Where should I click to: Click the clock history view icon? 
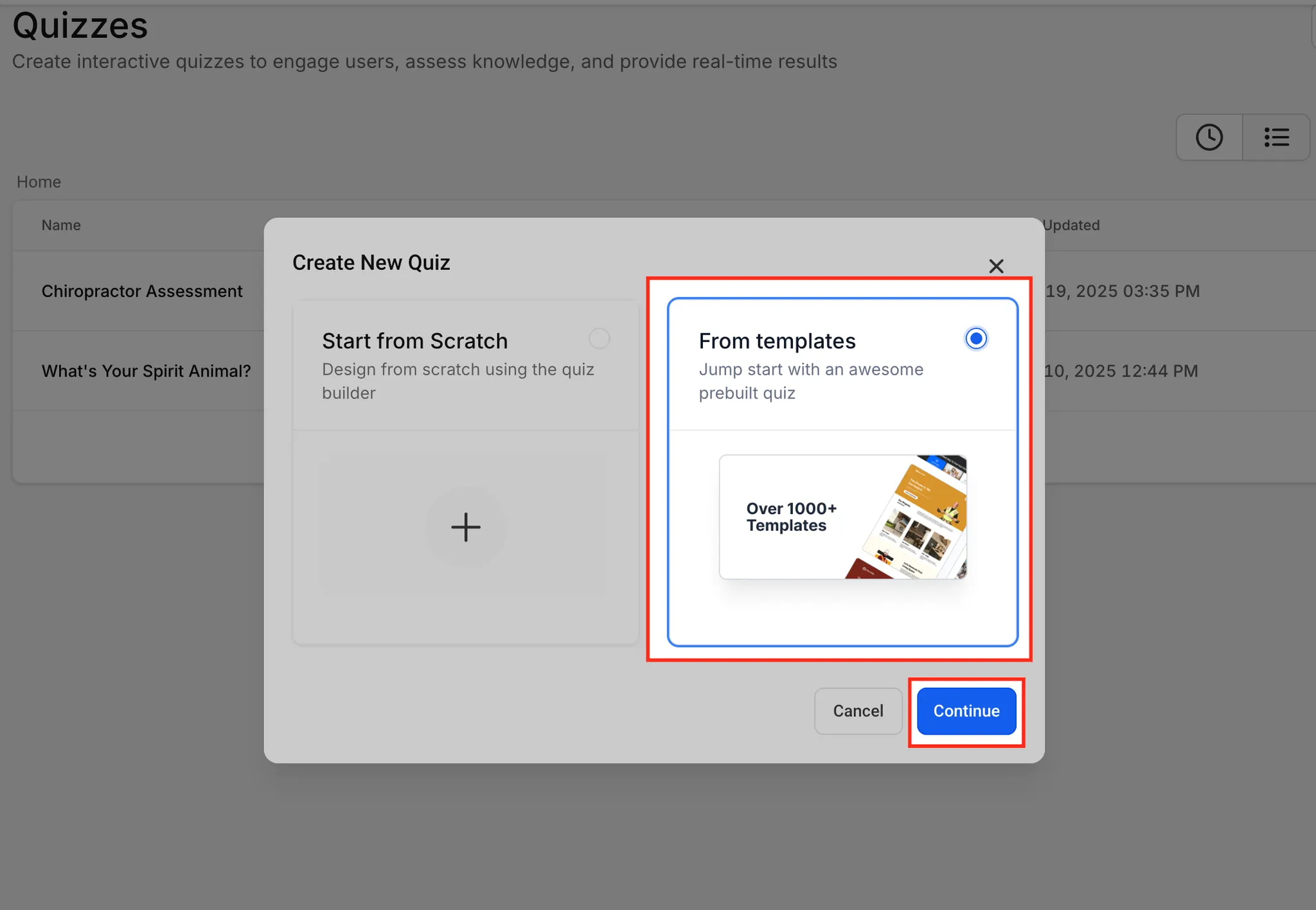[1209, 138]
